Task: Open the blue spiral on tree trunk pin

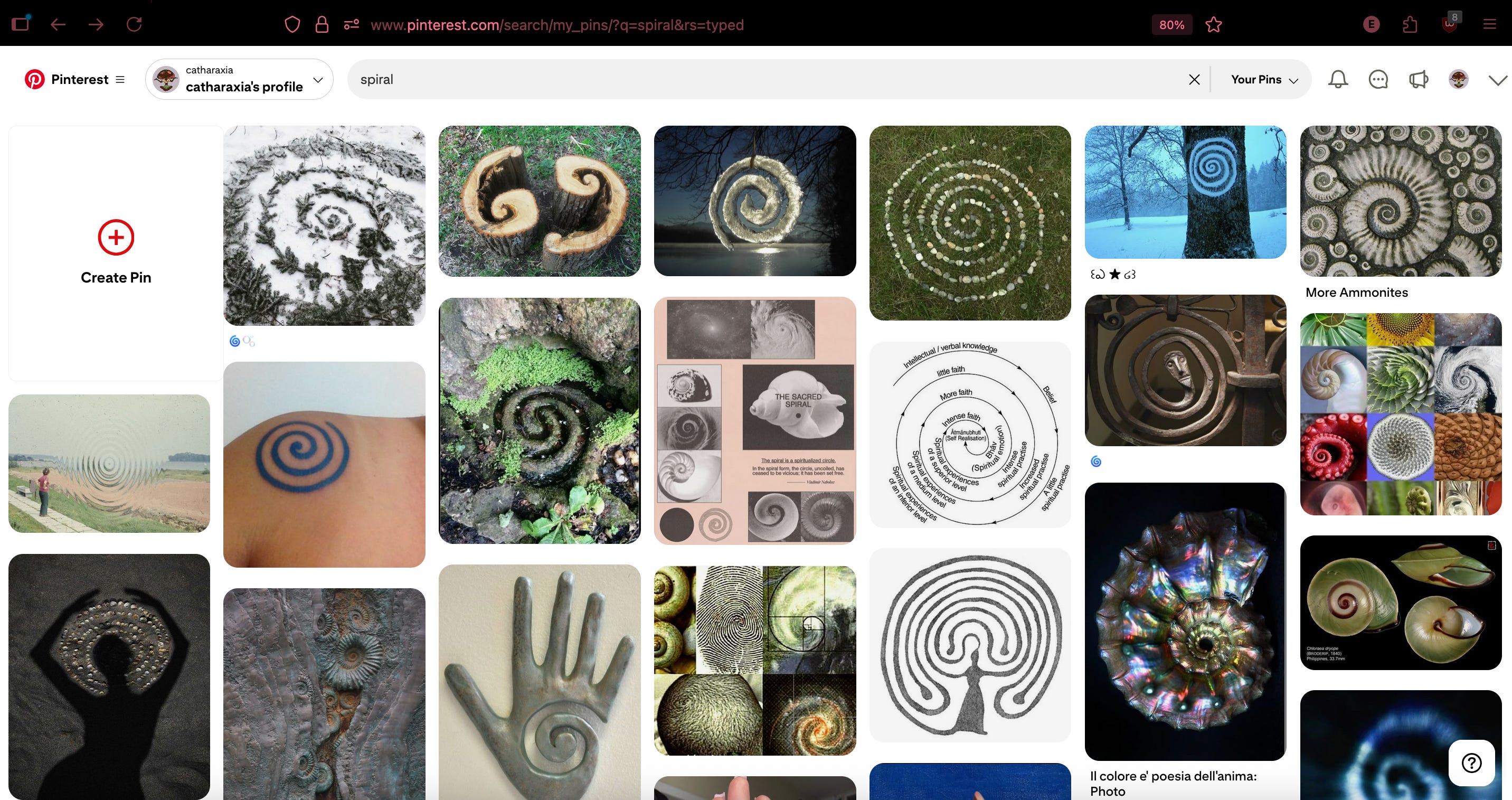Action: coord(1186,192)
